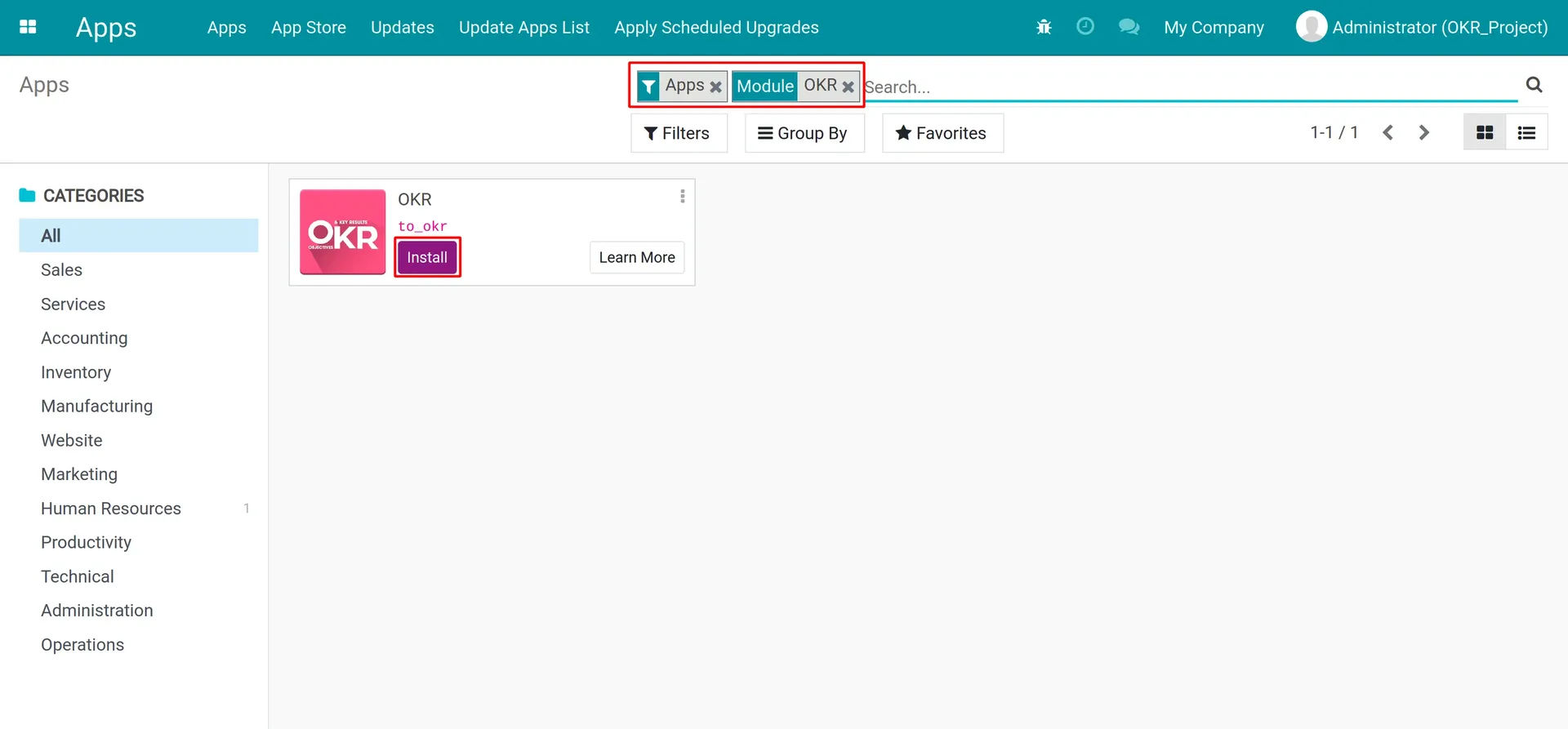The height and width of the screenshot is (729, 1568).
Task: Go to previous page arrow
Action: click(1388, 132)
